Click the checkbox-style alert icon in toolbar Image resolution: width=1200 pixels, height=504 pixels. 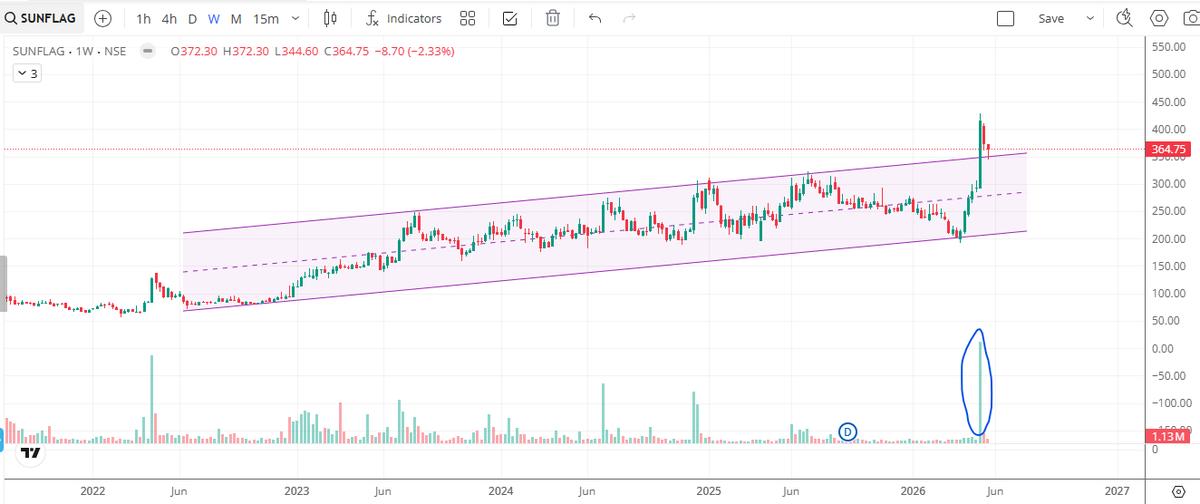tap(510, 18)
